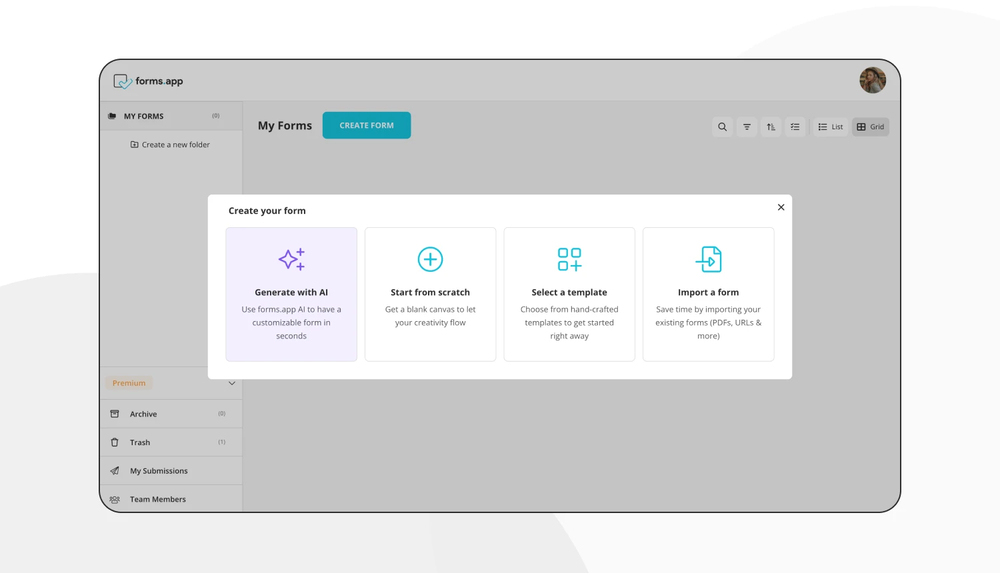Open the user profile avatar menu
Viewport: 1000px width, 573px height.
tap(872, 81)
